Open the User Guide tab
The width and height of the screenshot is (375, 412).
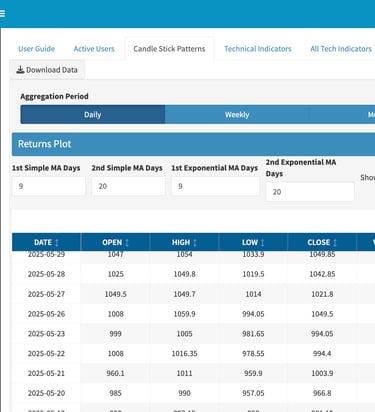[36, 49]
